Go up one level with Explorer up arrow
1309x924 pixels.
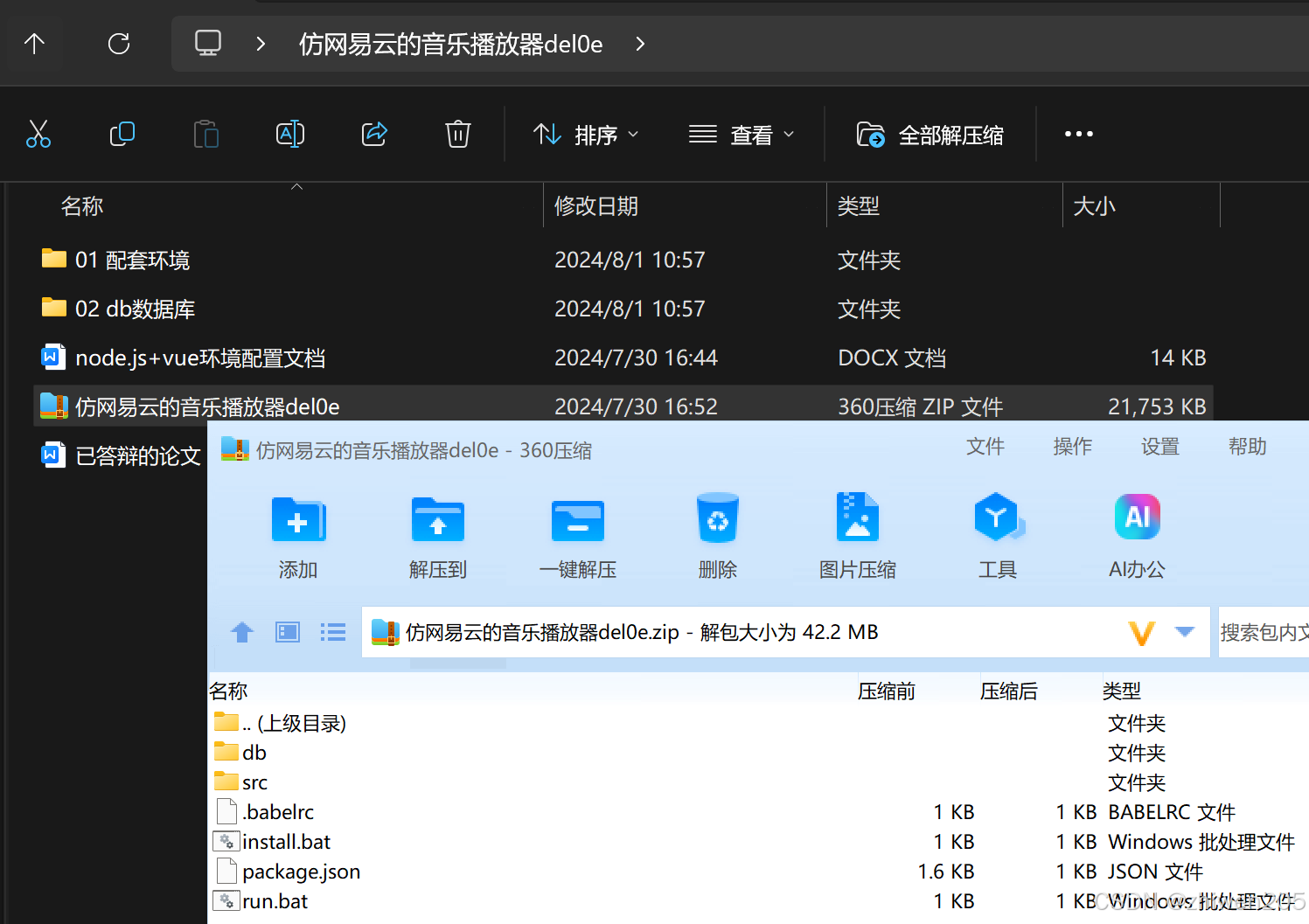35,44
